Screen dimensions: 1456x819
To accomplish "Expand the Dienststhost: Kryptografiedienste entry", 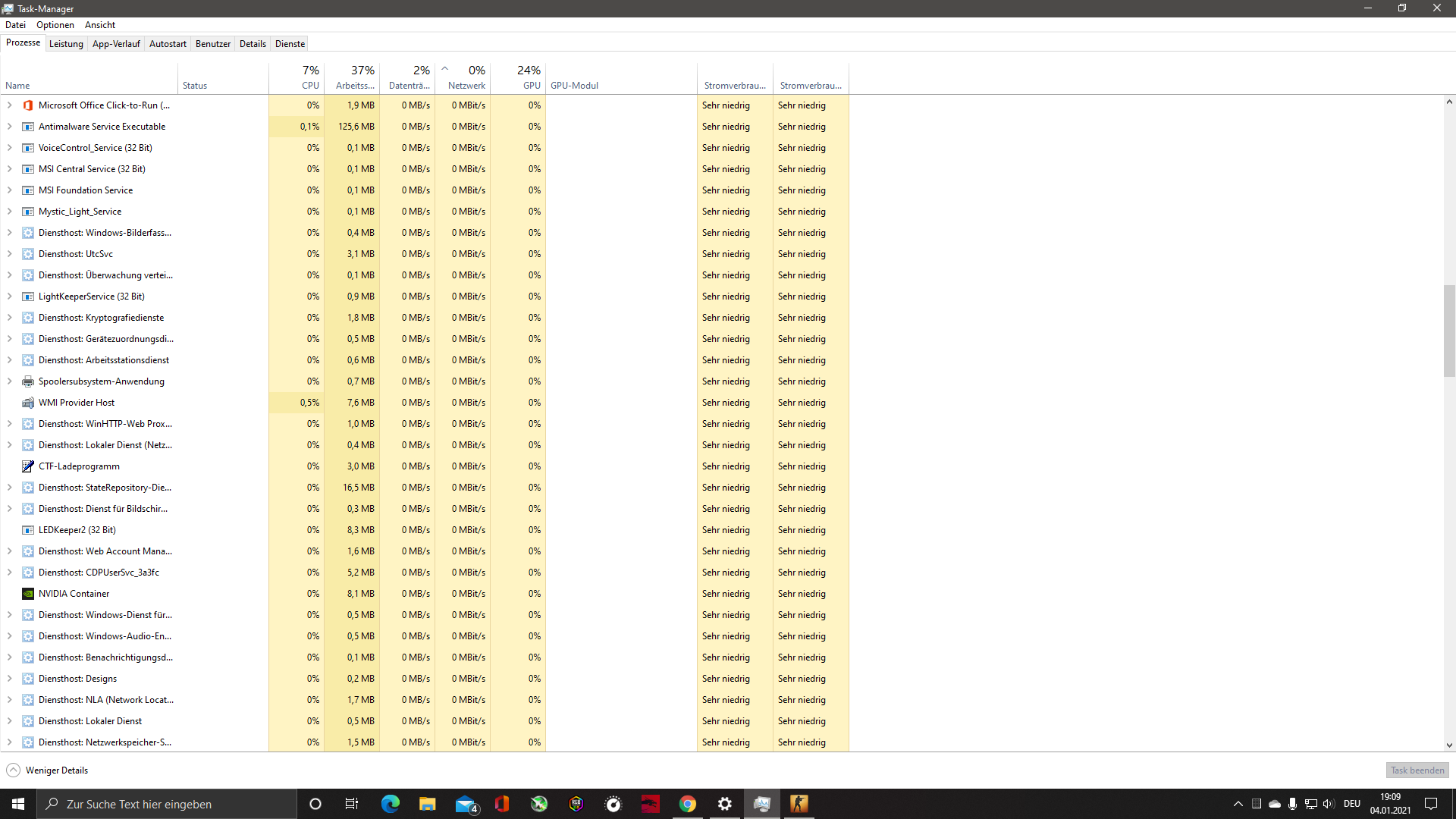I will click(x=10, y=318).
